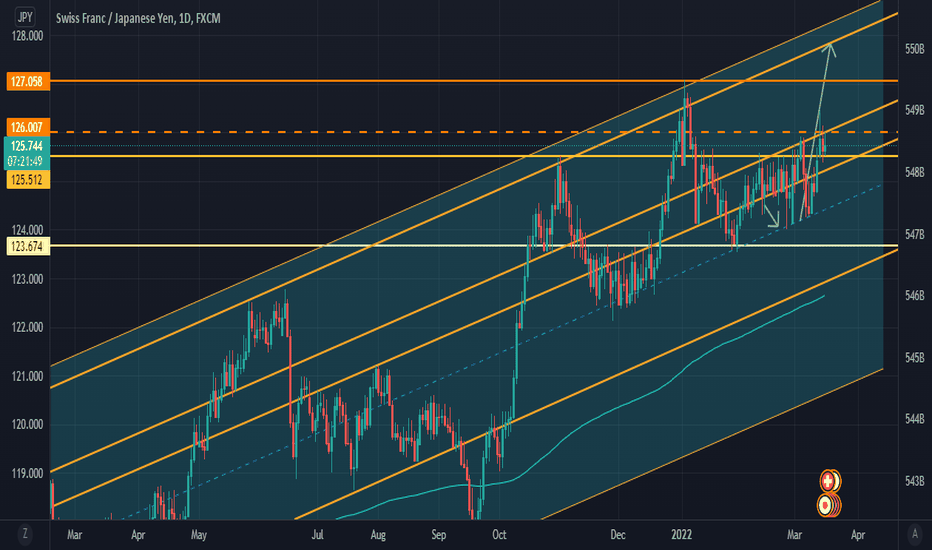Click the Apr label before May
Viewport: 932px width, 550px height.
point(138,535)
